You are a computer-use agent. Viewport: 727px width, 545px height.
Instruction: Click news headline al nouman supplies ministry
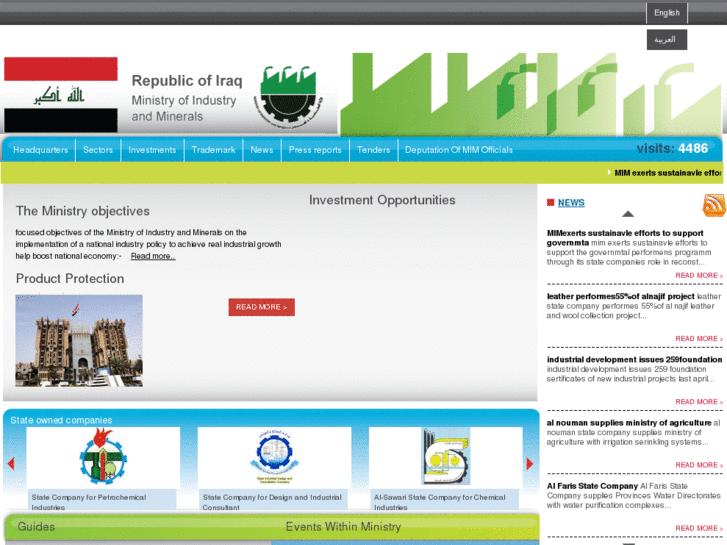coord(629,423)
